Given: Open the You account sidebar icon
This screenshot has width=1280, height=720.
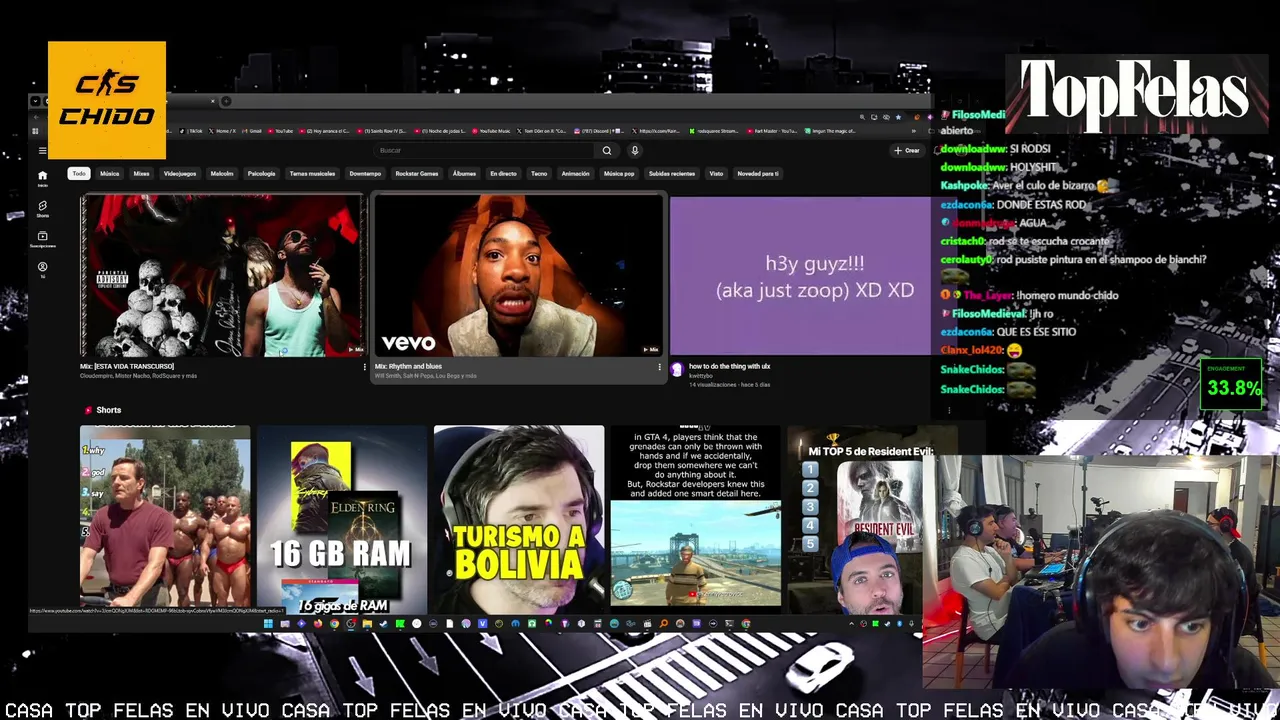Looking at the screenshot, I should pos(42,268).
